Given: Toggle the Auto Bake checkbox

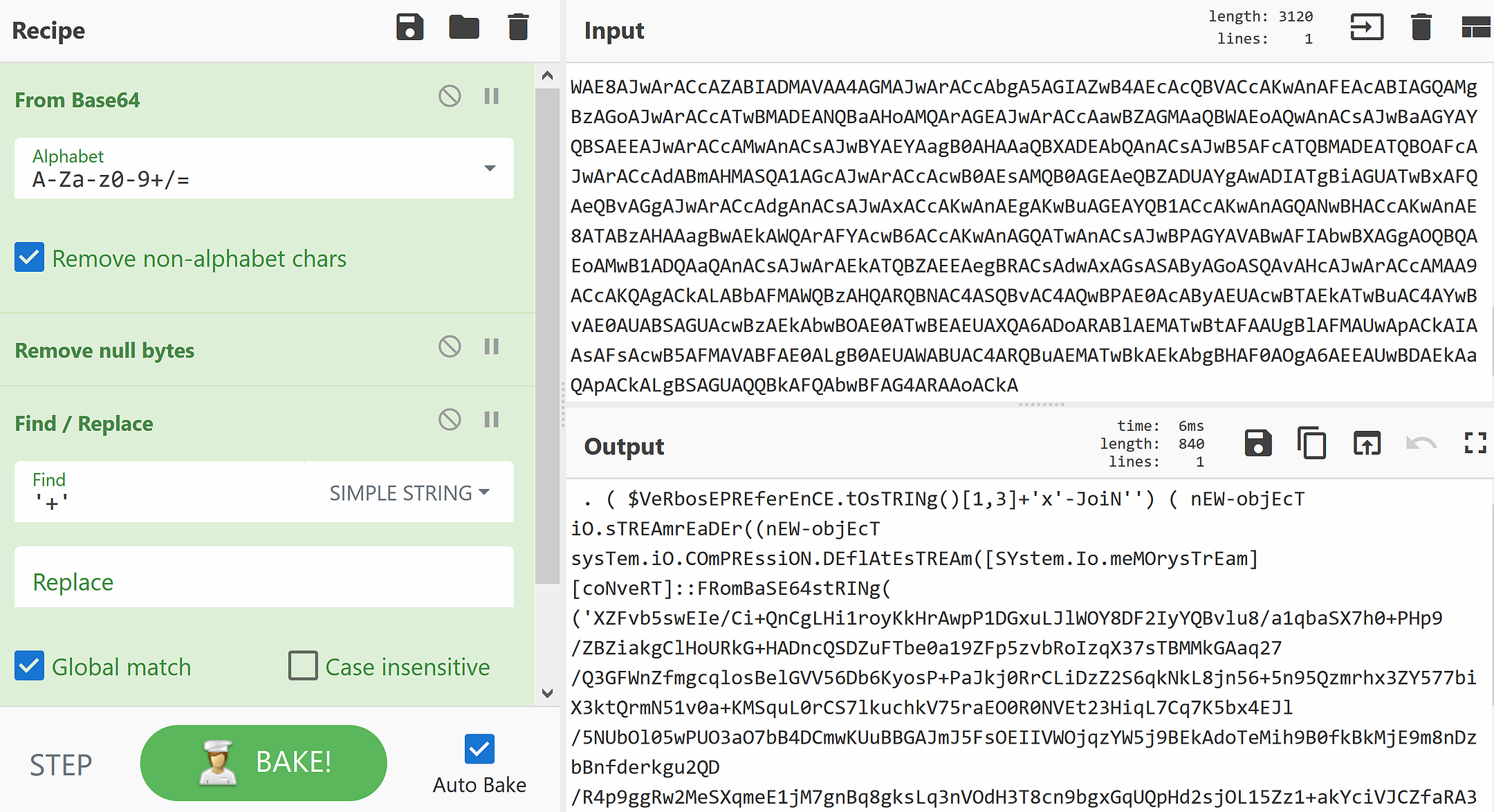Looking at the screenshot, I should pos(479,749).
